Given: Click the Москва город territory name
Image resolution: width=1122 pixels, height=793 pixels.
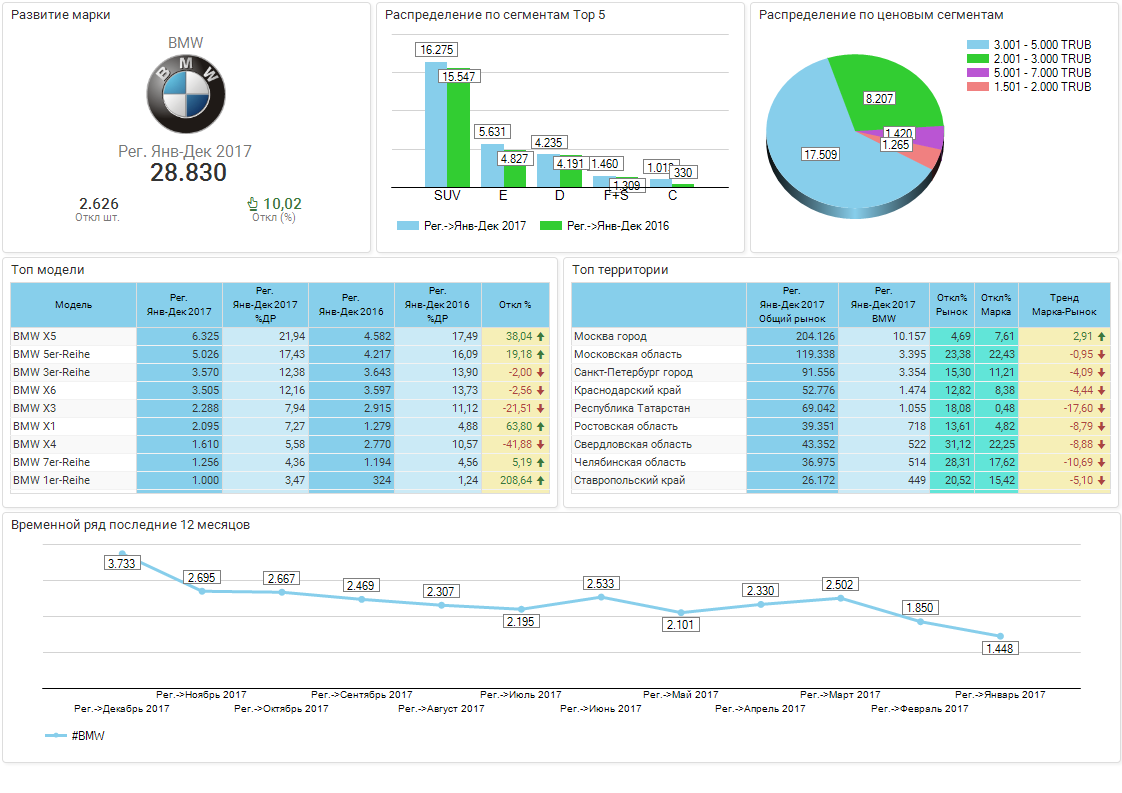Looking at the screenshot, I should click(610, 336).
